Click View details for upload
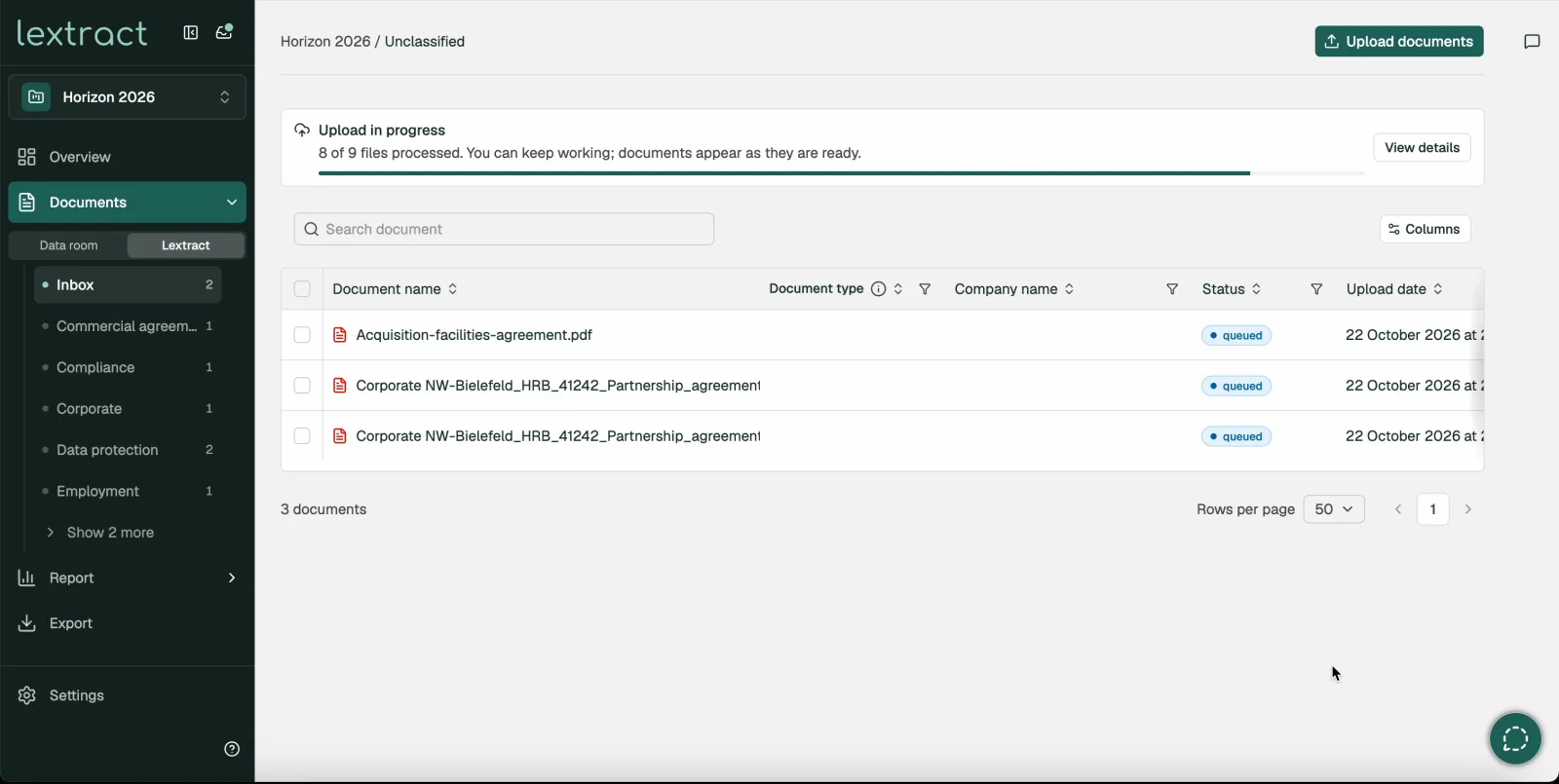Screen dimensions: 1559x784 [1423, 148]
